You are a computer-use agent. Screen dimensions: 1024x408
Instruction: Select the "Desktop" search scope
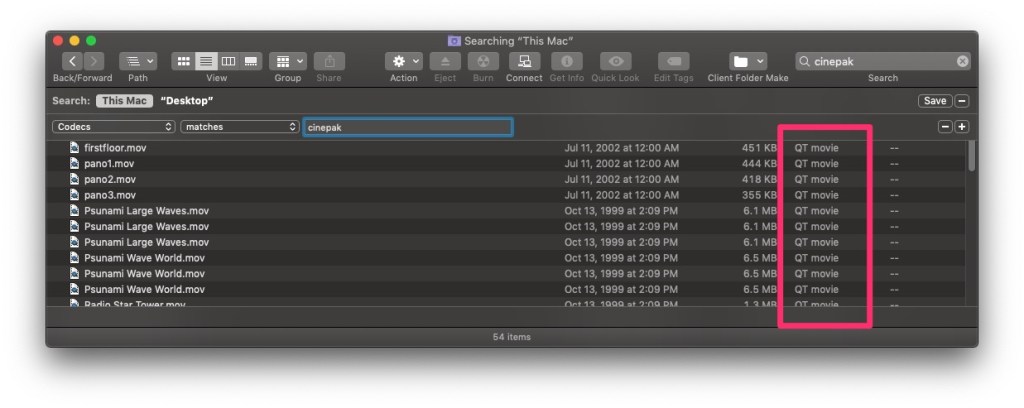click(x=187, y=101)
